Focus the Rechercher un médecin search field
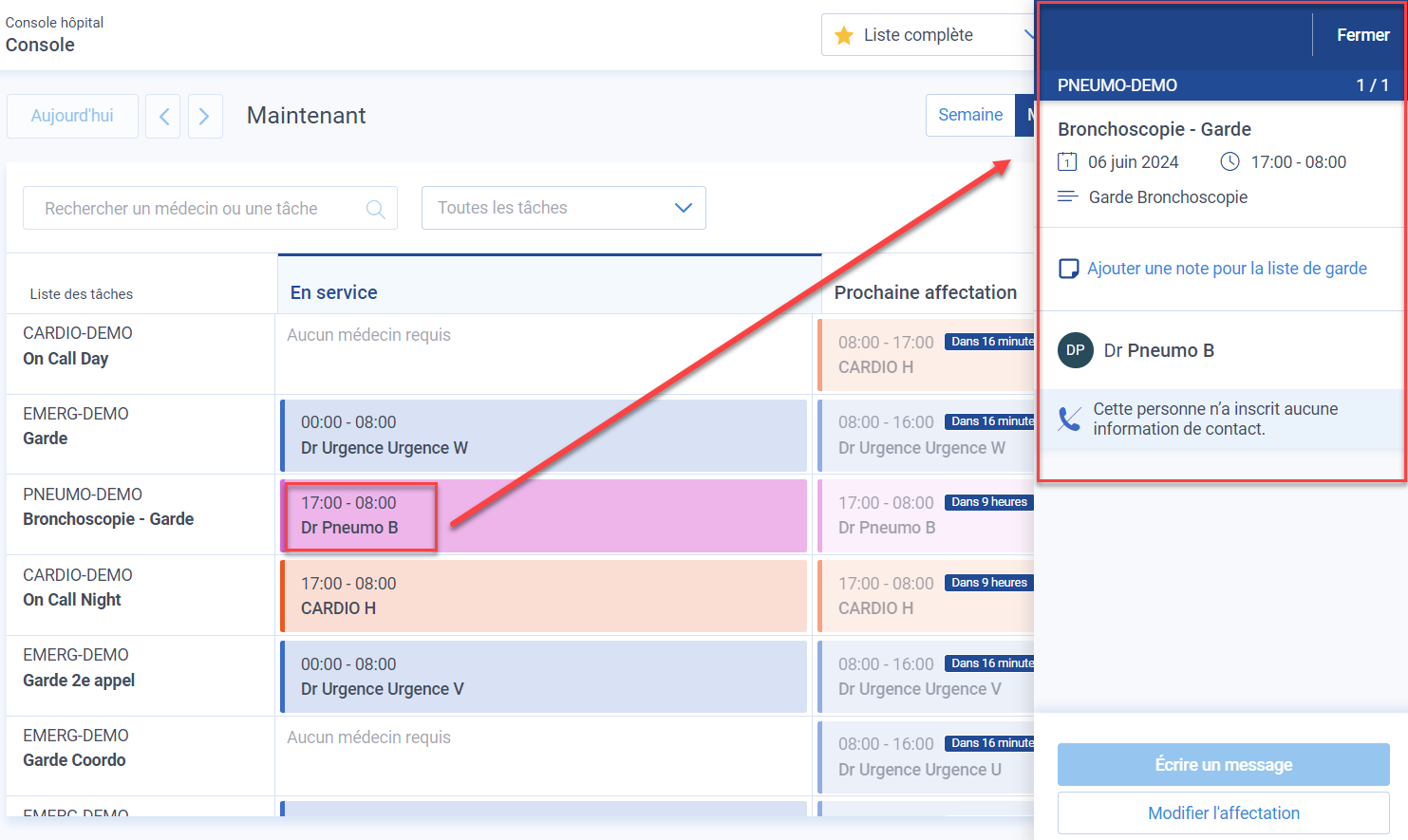The image size is (1408, 840). pyautogui.click(x=195, y=209)
